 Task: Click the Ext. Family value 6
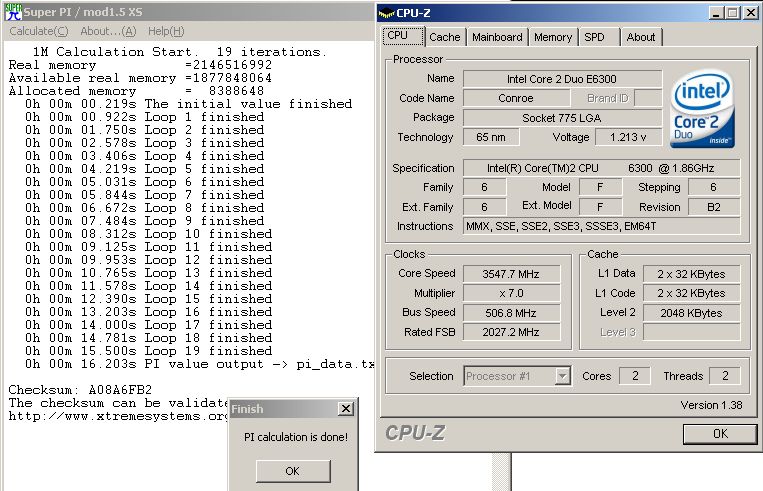(484, 207)
